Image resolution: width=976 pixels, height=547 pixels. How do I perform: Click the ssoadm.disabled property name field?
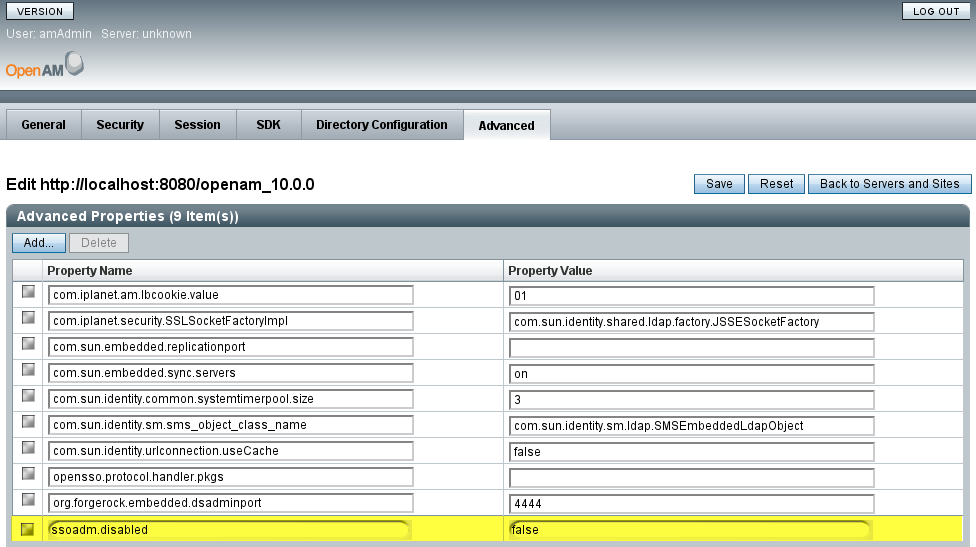[x=229, y=530]
